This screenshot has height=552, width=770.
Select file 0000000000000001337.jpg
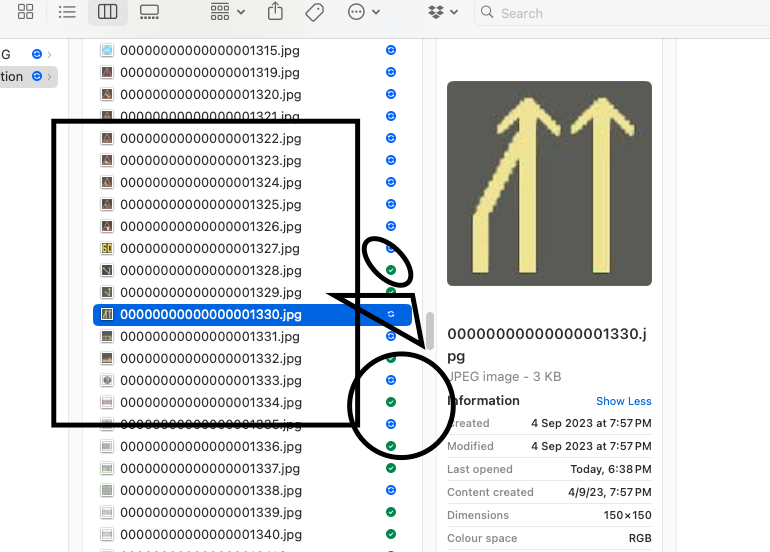(x=210, y=469)
